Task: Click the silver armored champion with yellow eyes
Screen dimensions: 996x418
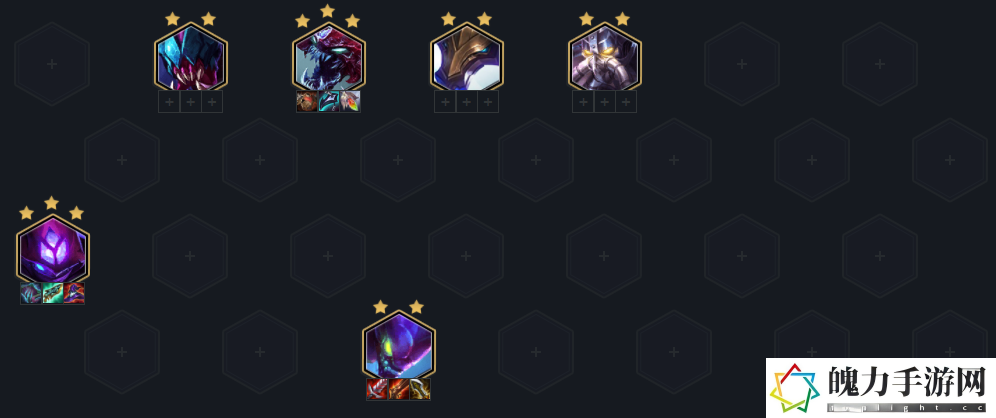Action: click(605, 57)
